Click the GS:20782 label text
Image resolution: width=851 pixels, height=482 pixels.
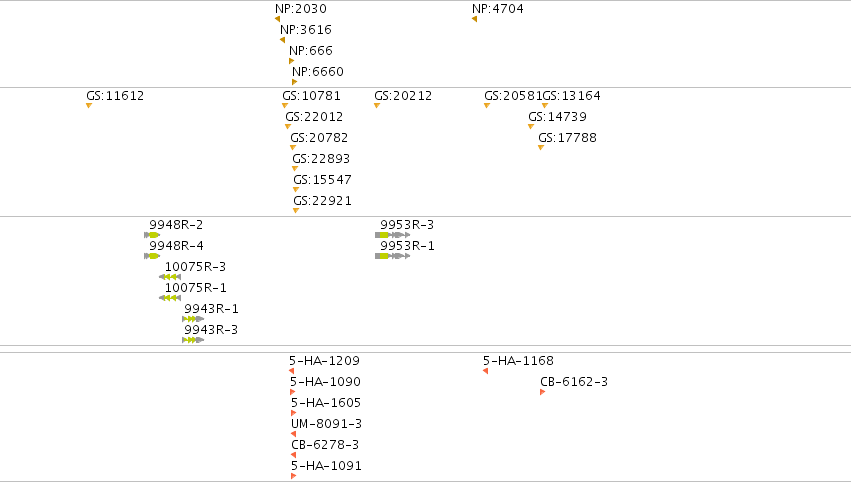(319, 138)
